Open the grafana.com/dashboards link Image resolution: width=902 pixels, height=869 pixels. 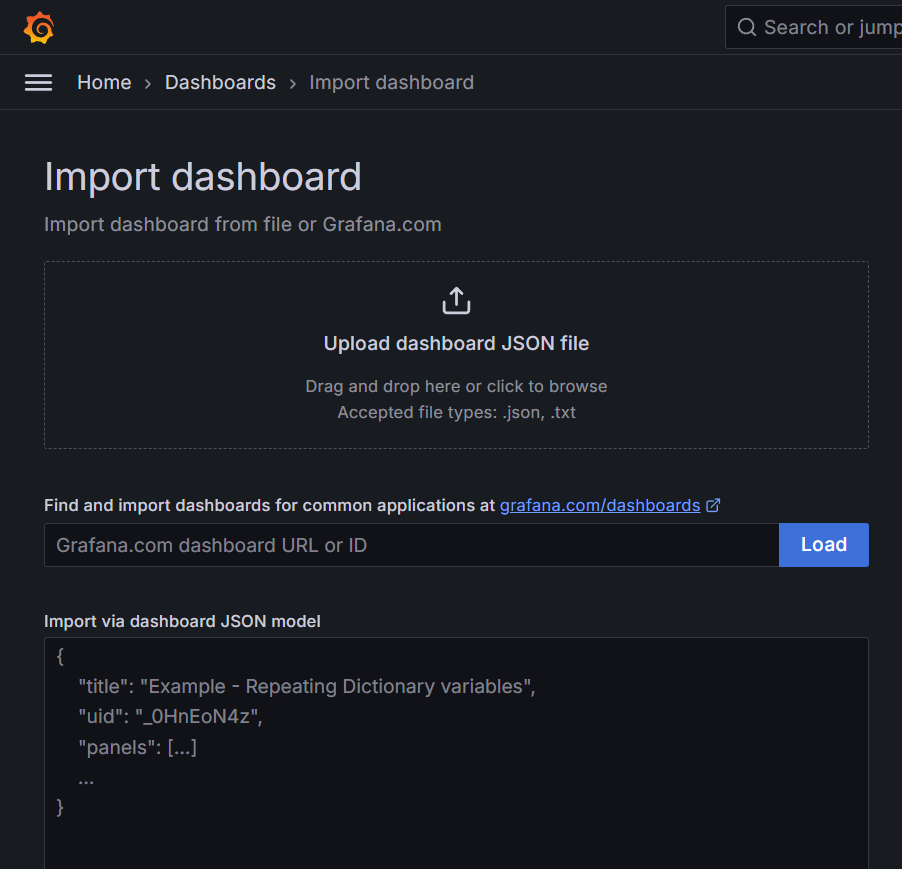click(x=599, y=505)
